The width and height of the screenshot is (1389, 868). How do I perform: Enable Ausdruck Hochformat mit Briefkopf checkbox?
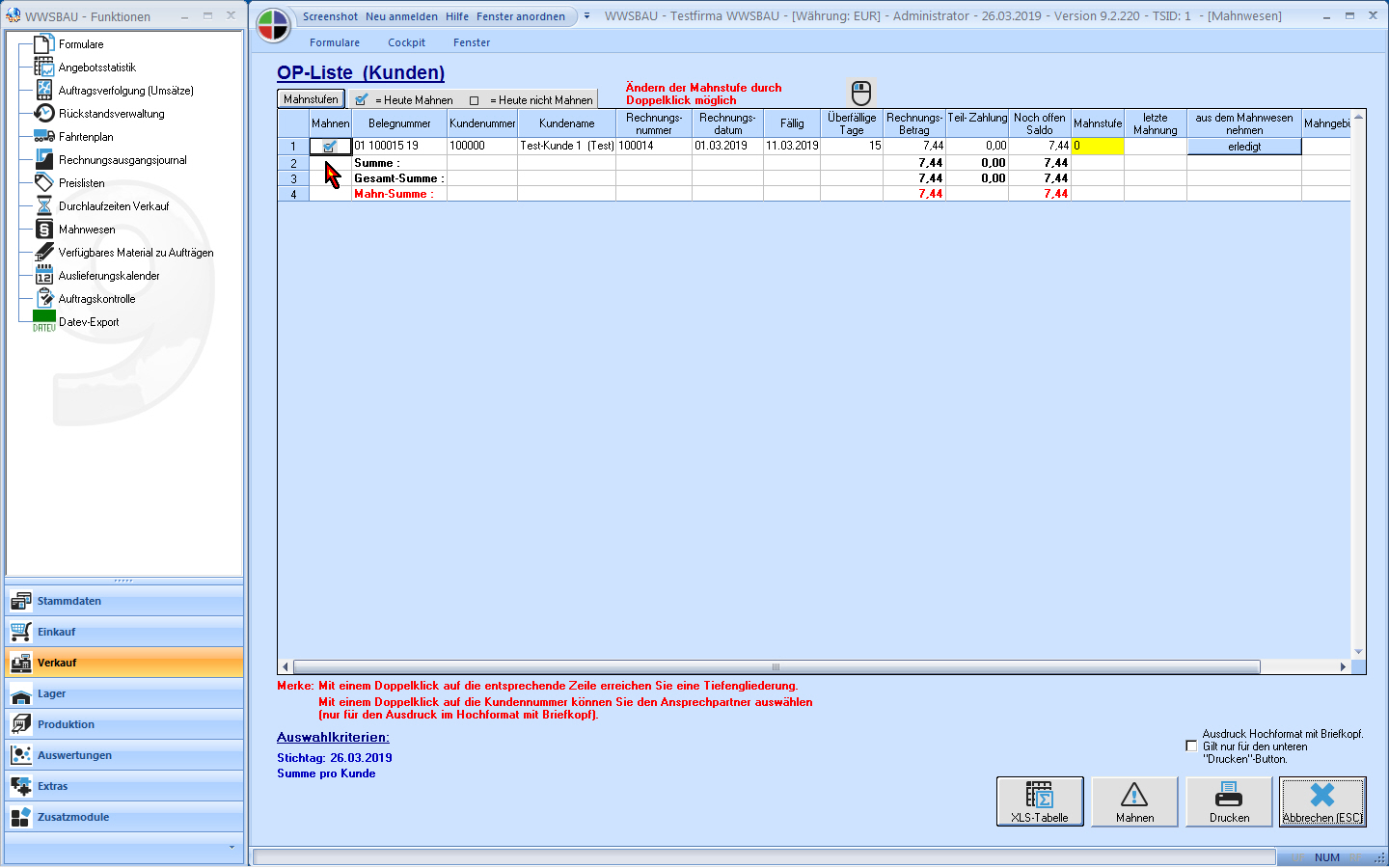pos(1191,746)
